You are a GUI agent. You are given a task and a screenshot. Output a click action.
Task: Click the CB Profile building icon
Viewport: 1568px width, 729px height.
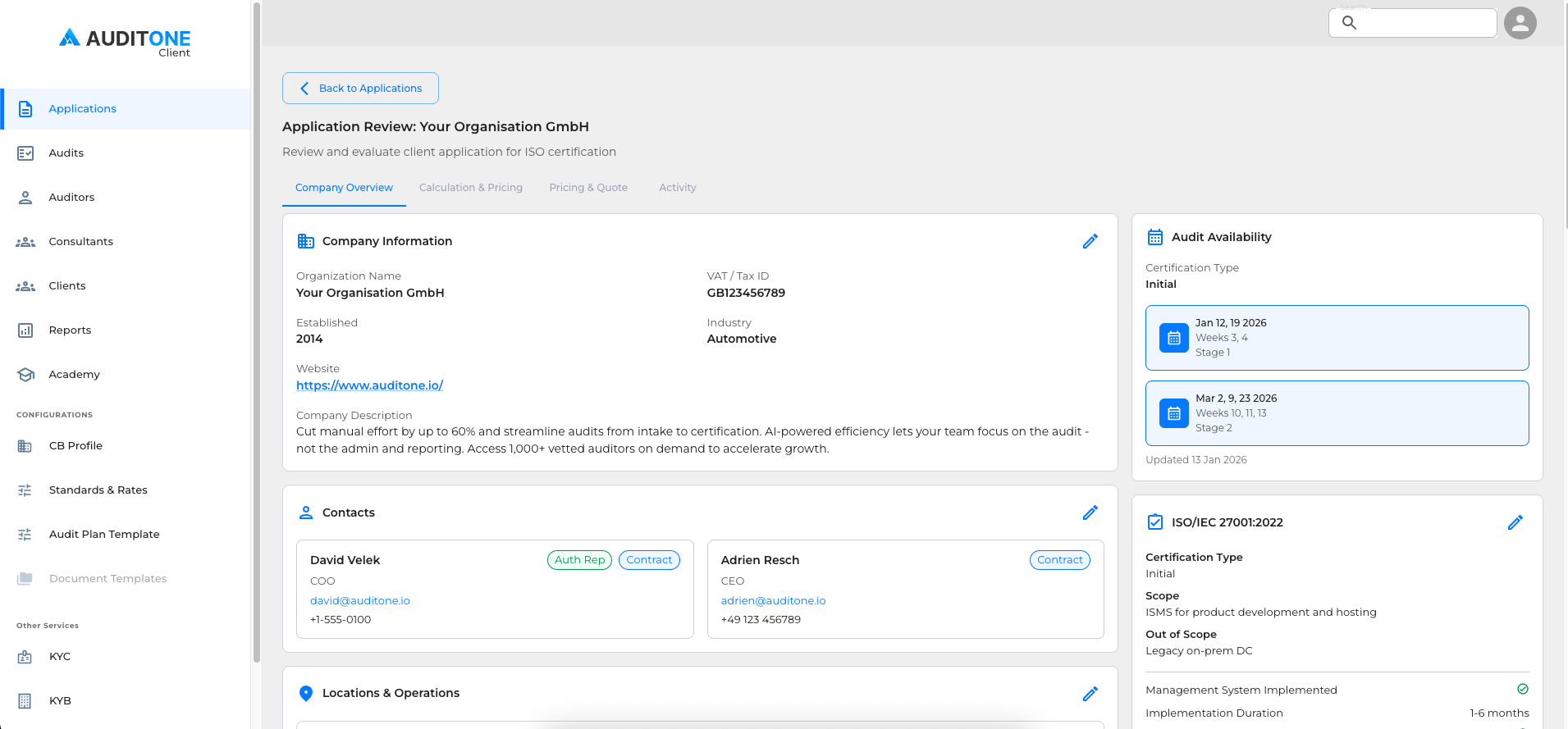tap(25, 446)
